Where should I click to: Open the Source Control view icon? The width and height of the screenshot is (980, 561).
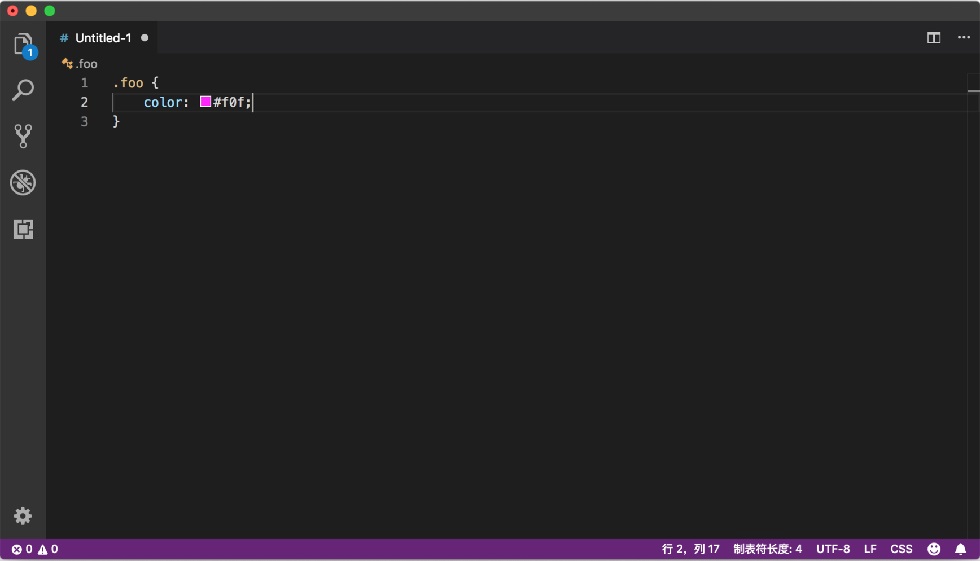coord(23,136)
